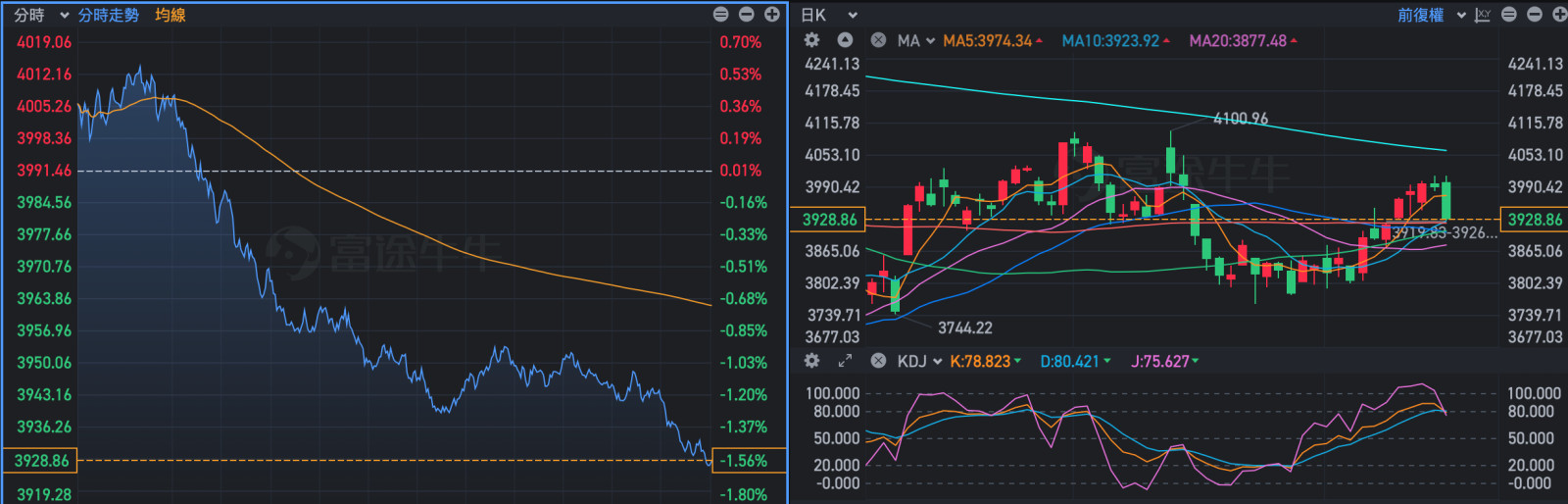This screenshot has height=504, width=1568.
Task: Remove the KDJ indicator panel
Action: click(878, 361)
